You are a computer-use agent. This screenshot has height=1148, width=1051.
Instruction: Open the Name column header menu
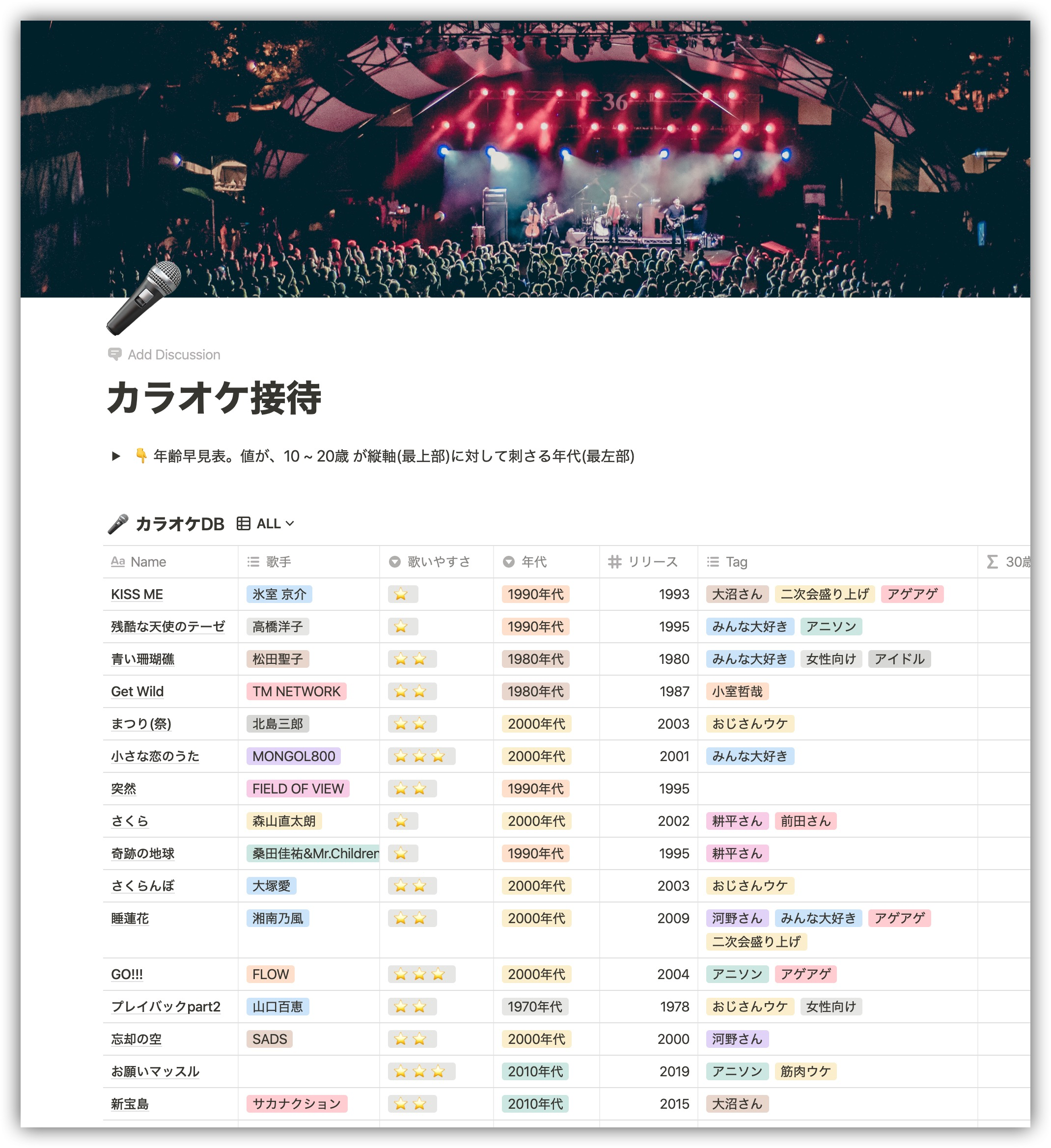pos(170,561)
